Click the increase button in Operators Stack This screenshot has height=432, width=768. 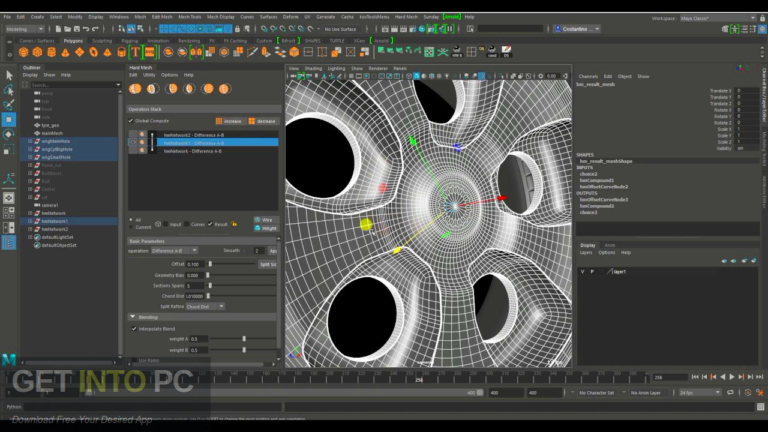(x=229, y=121)
